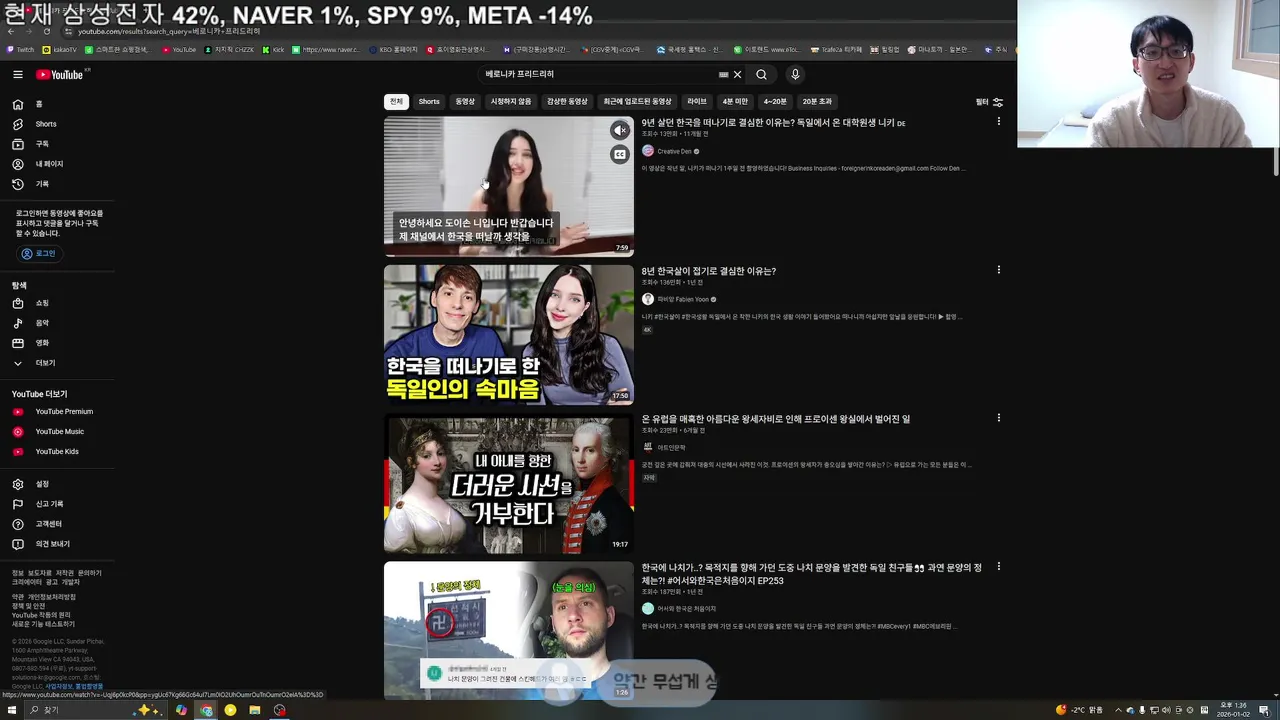Image resolution: width=1280 pixels, height=720 pixels.
Task: Open YouTube Kids link
Action: click(x=57, y=452)
